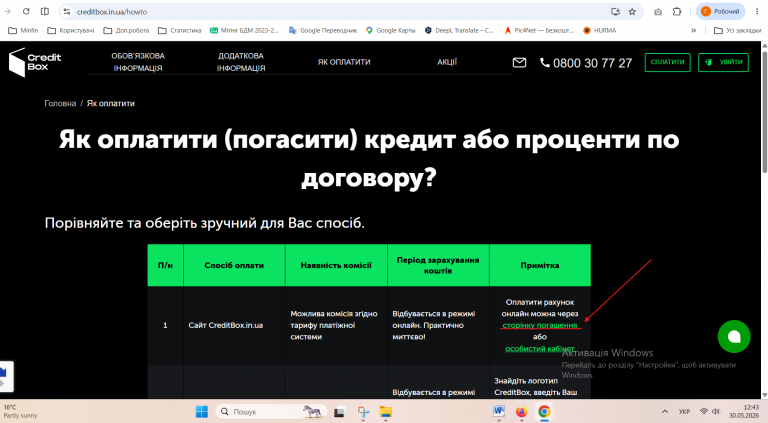
Task: Open Pic4Net bookmark
Action: [x=539, y=30]
